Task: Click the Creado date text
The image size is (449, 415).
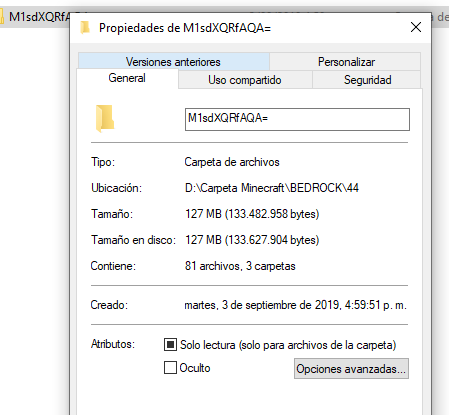Action: pos(295,305)
